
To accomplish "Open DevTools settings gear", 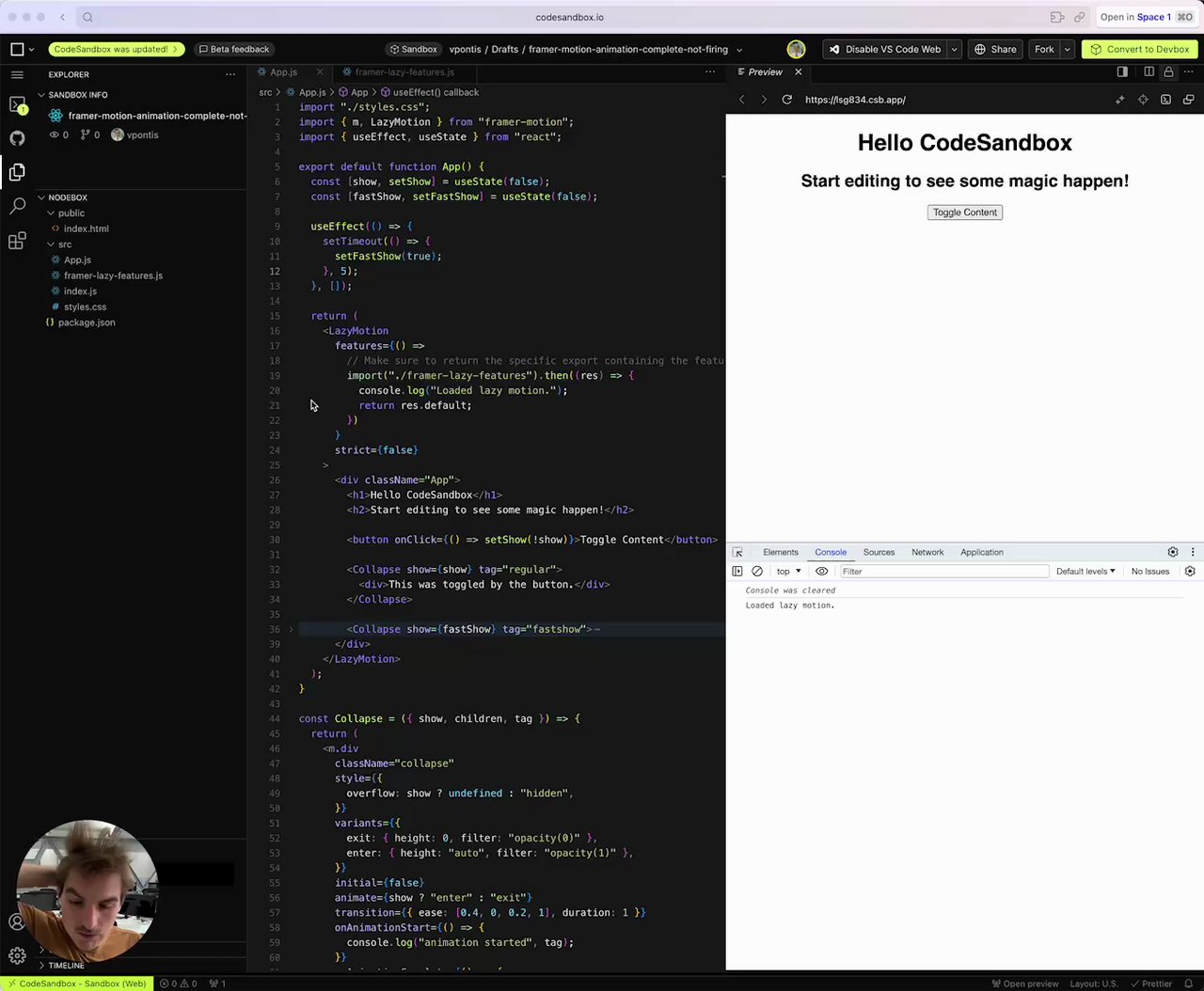I will [1172, 553].
